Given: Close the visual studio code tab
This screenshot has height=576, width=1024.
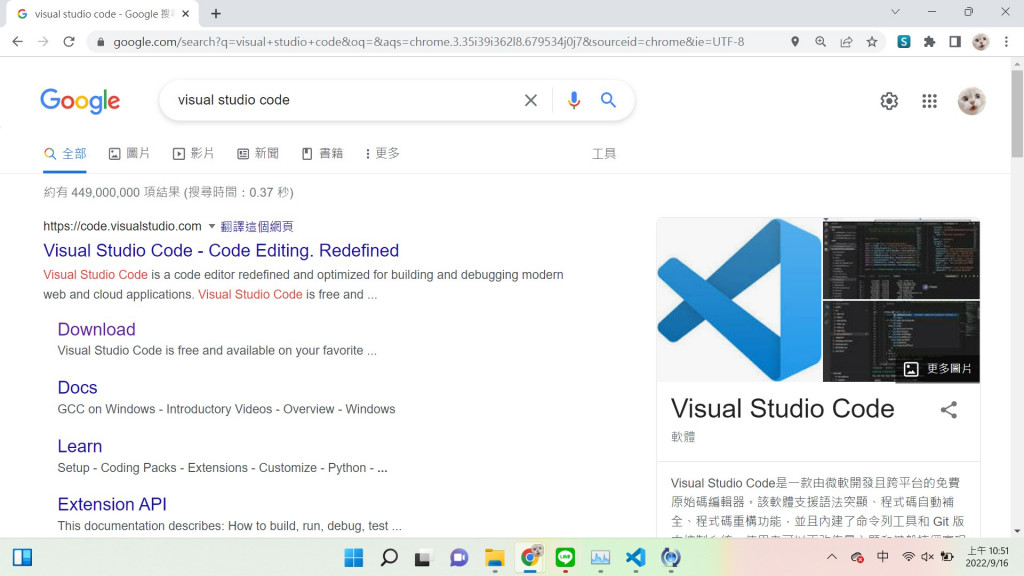Looking at the screenshot, I should point(185,13).
